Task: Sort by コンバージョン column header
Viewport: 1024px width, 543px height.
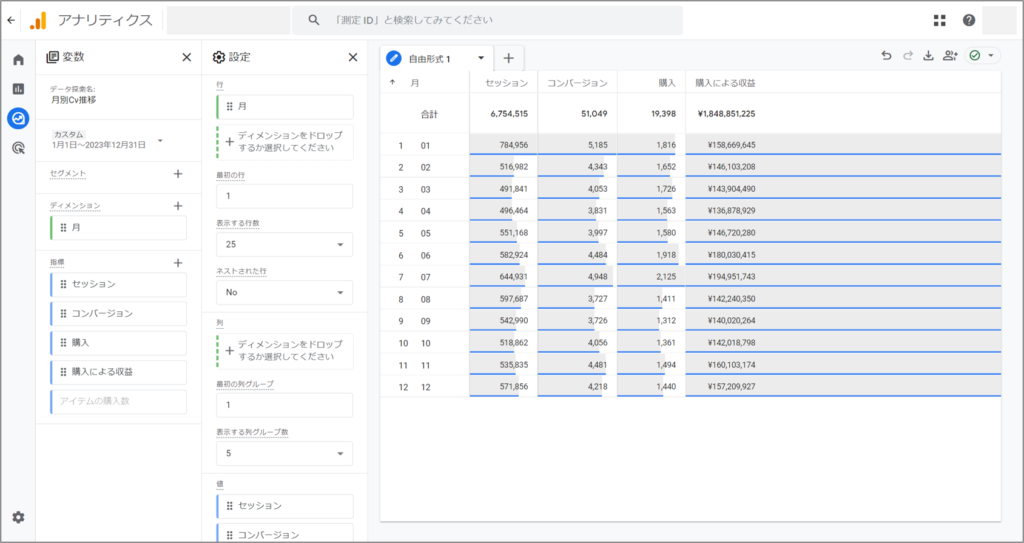Action: tap(577, 83)
